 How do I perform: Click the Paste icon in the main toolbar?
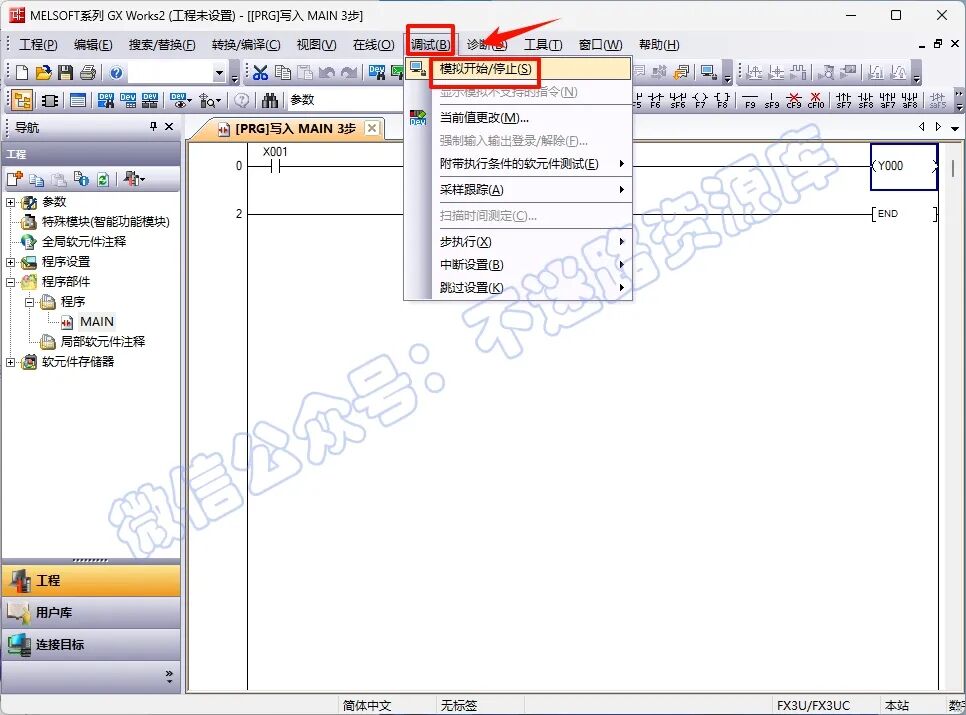305,73
